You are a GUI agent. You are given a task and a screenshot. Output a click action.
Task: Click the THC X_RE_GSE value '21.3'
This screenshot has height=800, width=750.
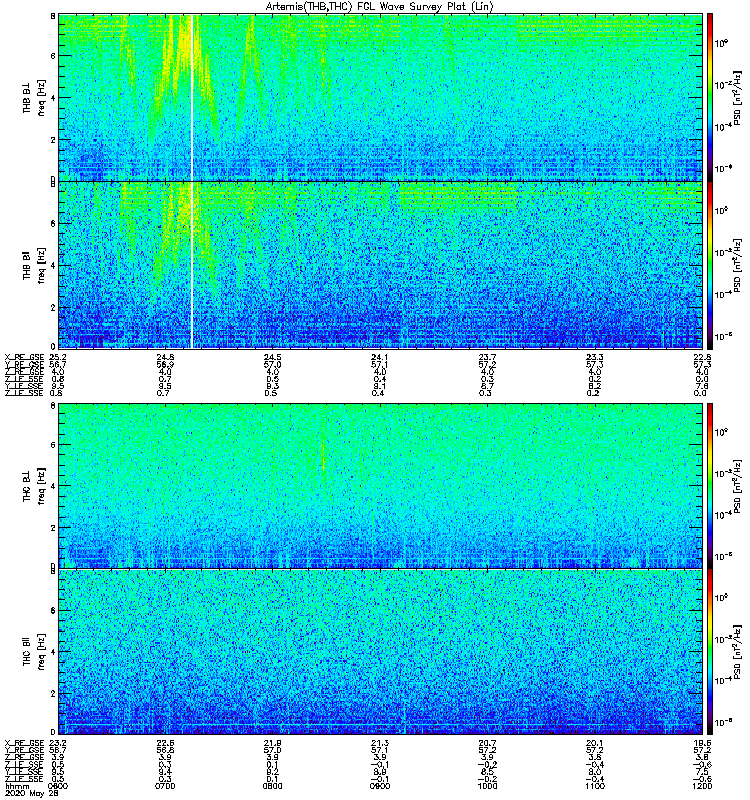(x=380, y=743)
